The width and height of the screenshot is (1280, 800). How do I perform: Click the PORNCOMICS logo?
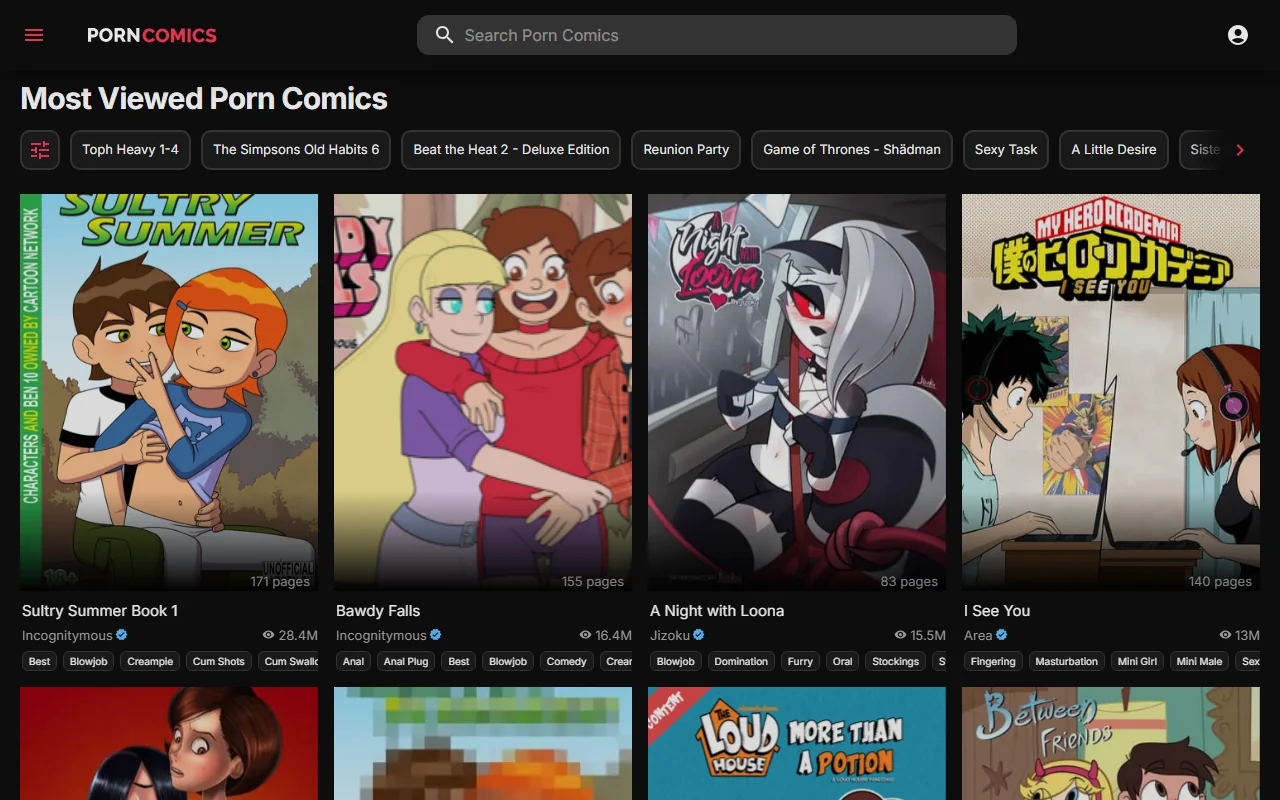click(151, 35)
